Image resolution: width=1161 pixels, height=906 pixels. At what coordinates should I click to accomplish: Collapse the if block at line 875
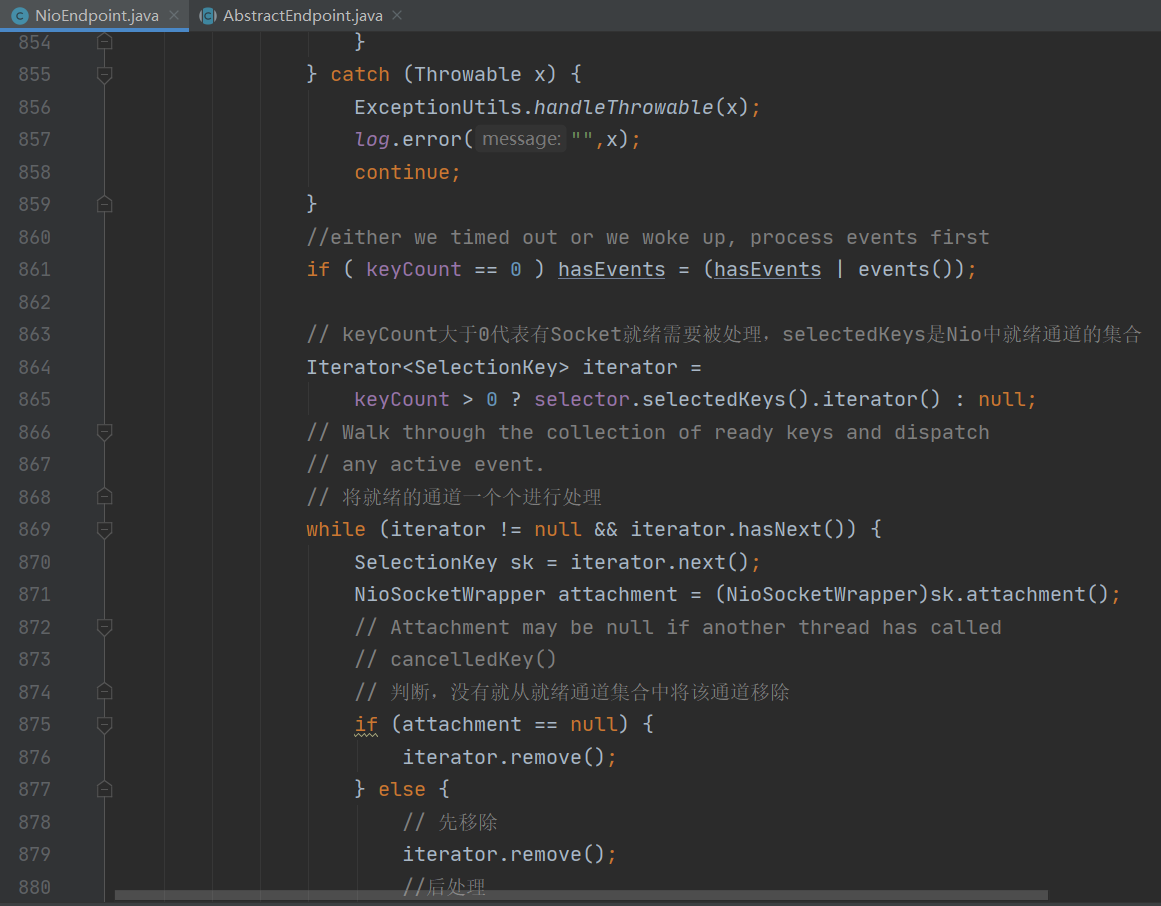tap(104, 724)
